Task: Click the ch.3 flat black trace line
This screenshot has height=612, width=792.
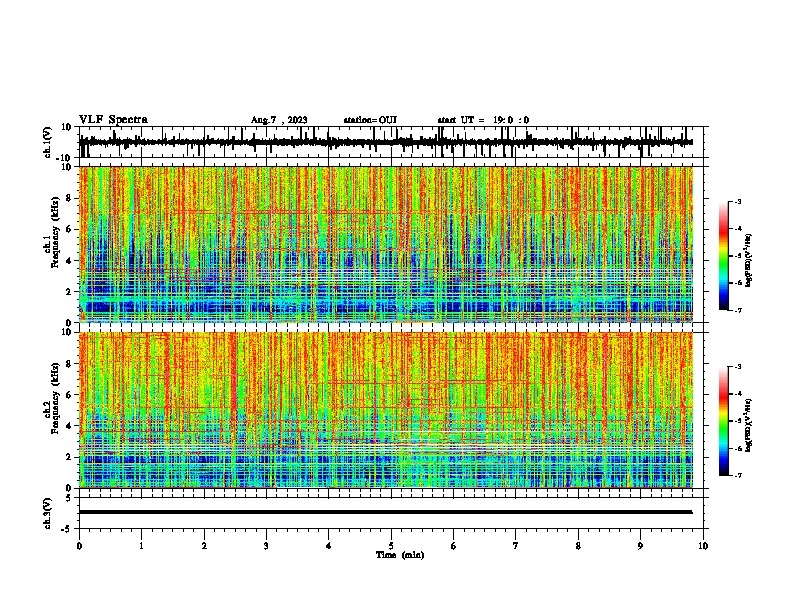Action: click(x=386, y=512)
